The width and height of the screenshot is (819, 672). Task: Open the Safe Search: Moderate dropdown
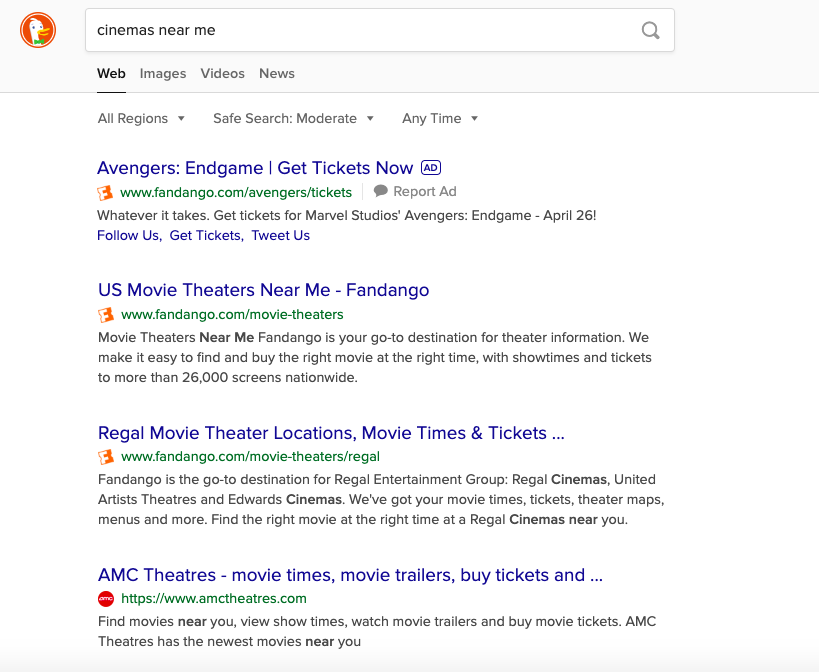pyautogui.click(x=293, y=118)
